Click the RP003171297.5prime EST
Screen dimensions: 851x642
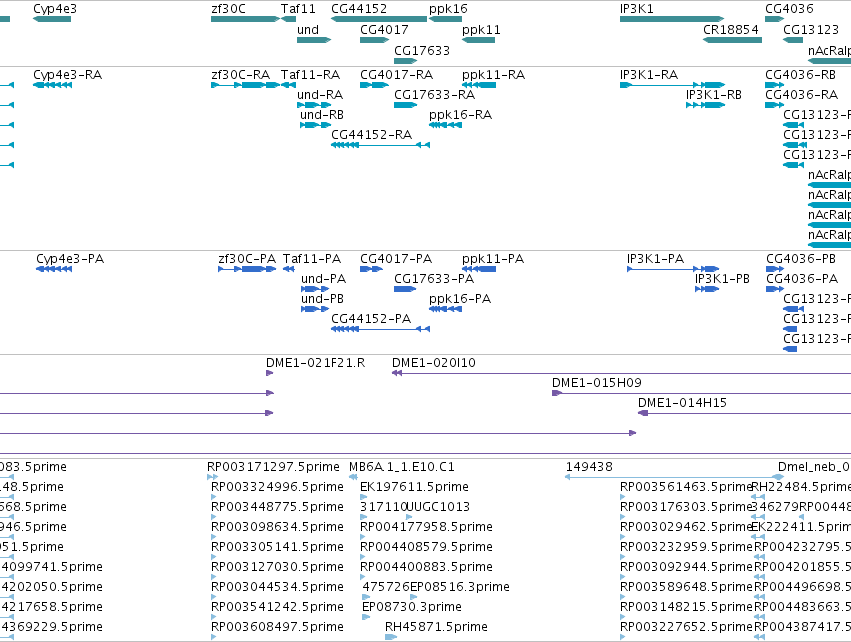coord(213,477)
